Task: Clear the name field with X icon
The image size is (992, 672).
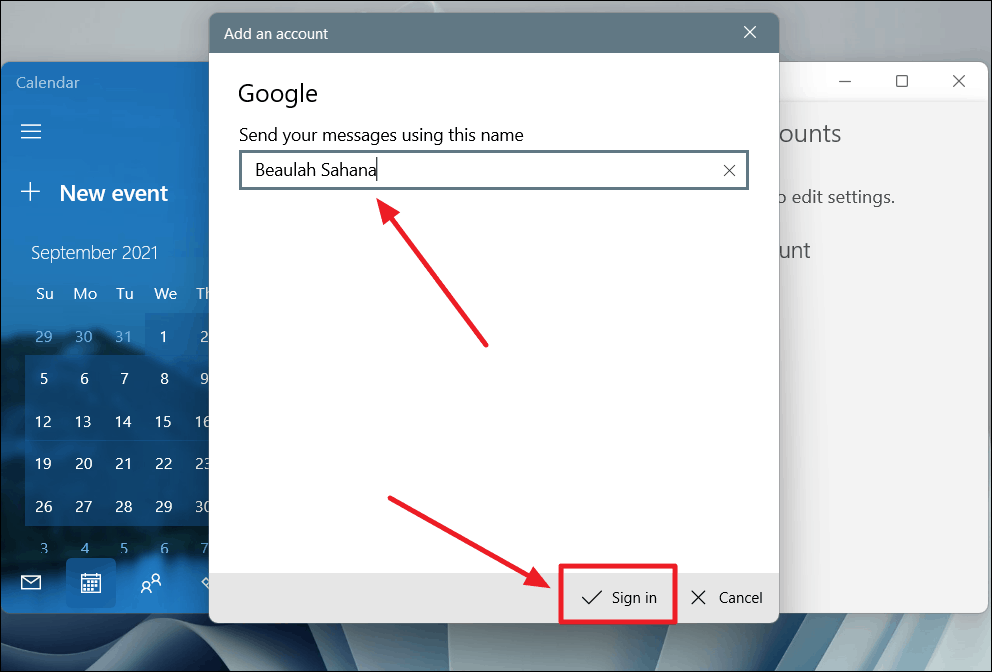Action: [x=729, y=170]
